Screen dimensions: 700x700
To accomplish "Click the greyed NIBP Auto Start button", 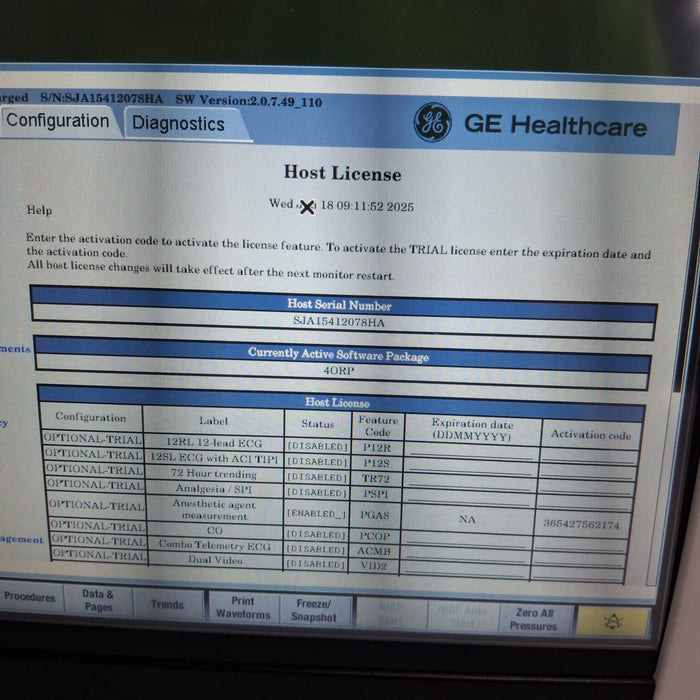I will (x=462, y=617).
